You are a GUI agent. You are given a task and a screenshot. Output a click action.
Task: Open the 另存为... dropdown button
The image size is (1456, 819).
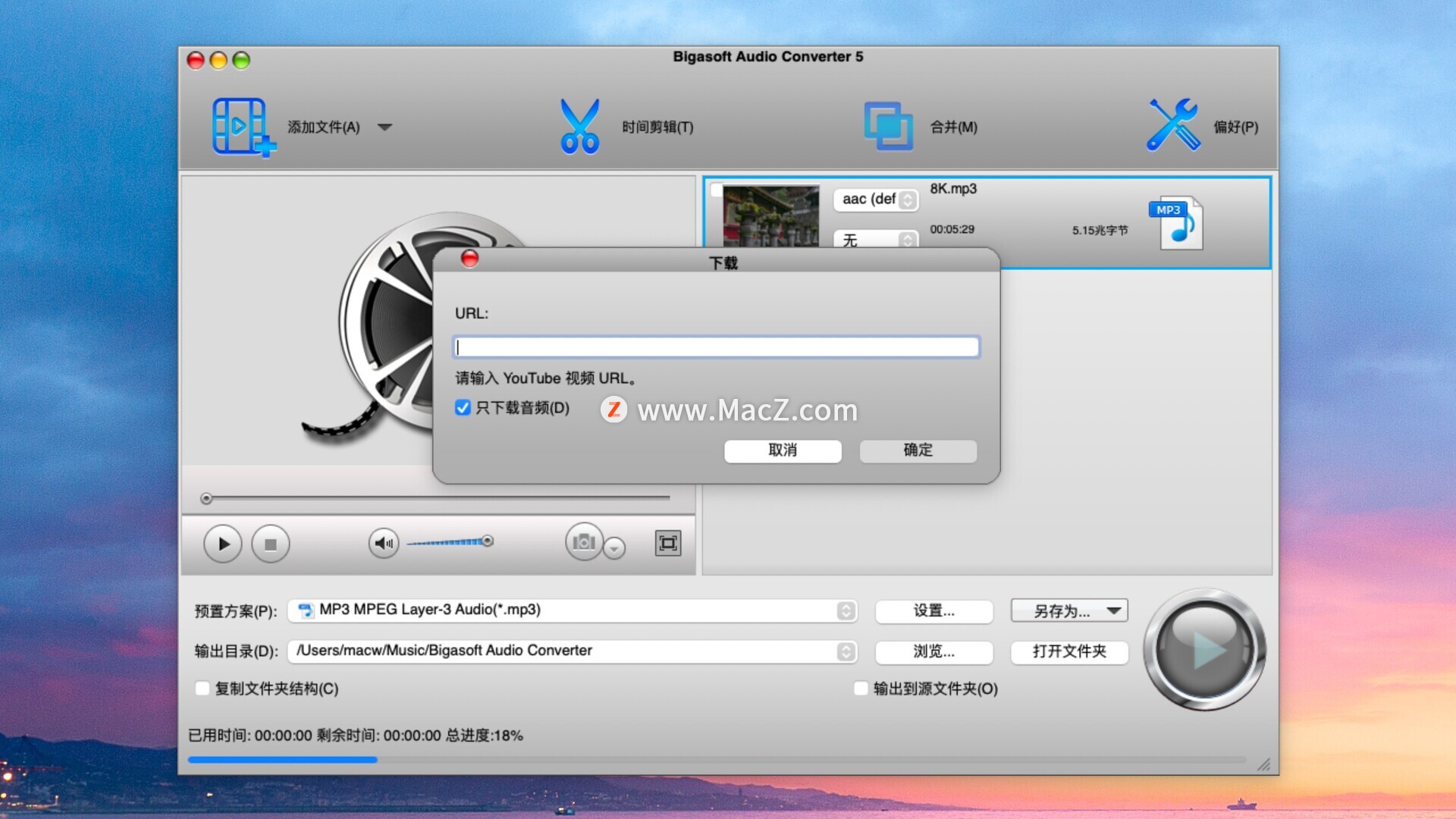(x=1069, y=611)
